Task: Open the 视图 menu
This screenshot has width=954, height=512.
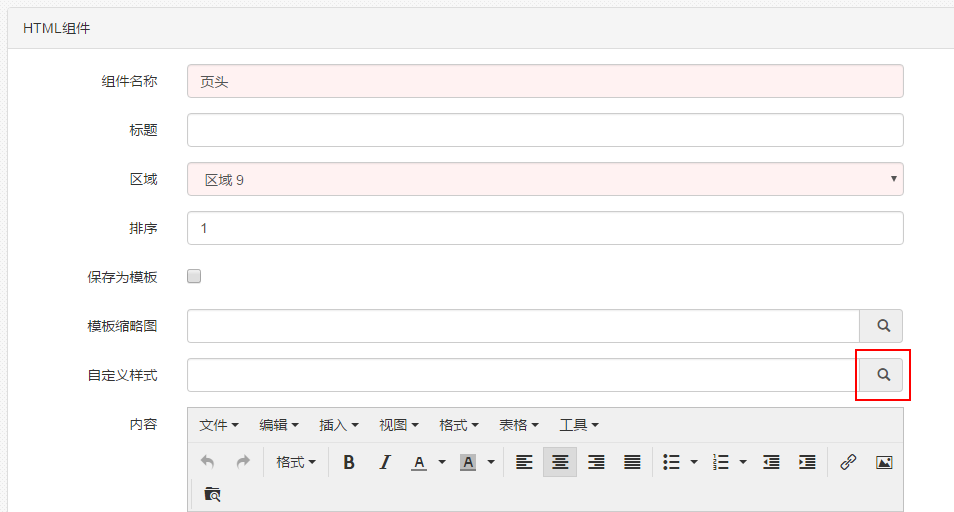Action: (x=399, y=425)
